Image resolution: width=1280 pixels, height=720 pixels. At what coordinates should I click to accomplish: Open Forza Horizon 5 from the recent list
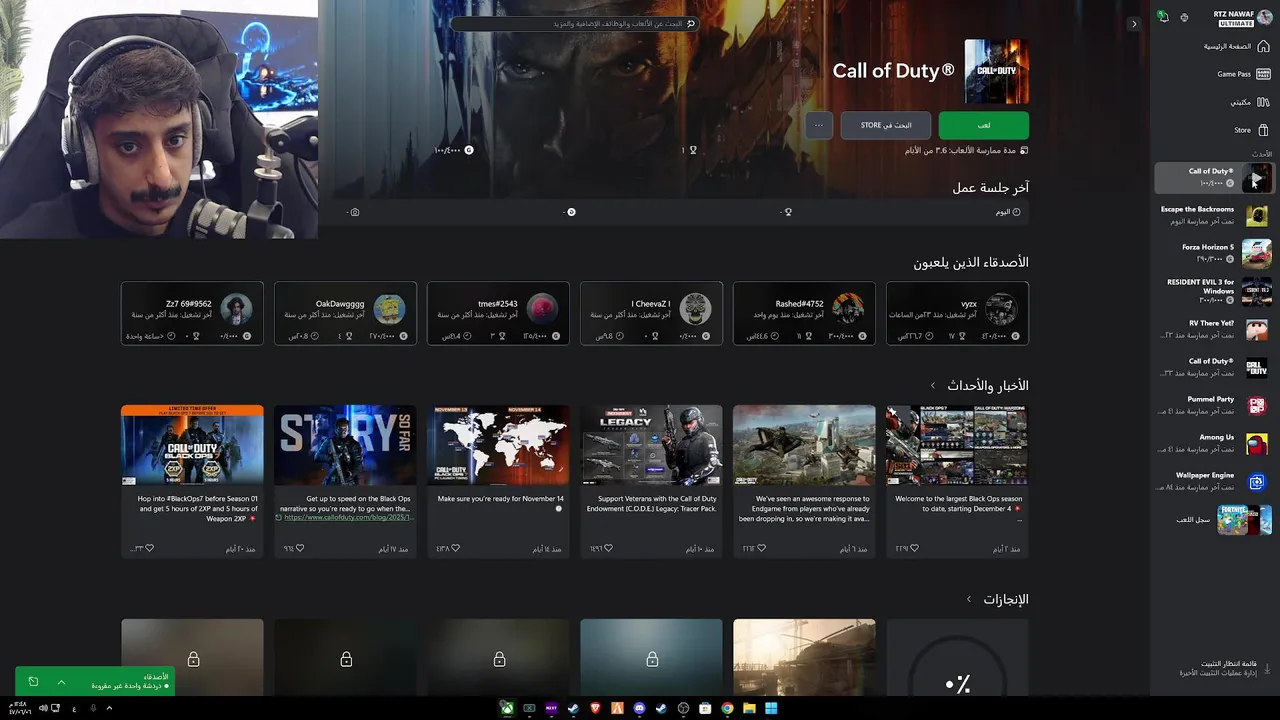point(1214,253)
